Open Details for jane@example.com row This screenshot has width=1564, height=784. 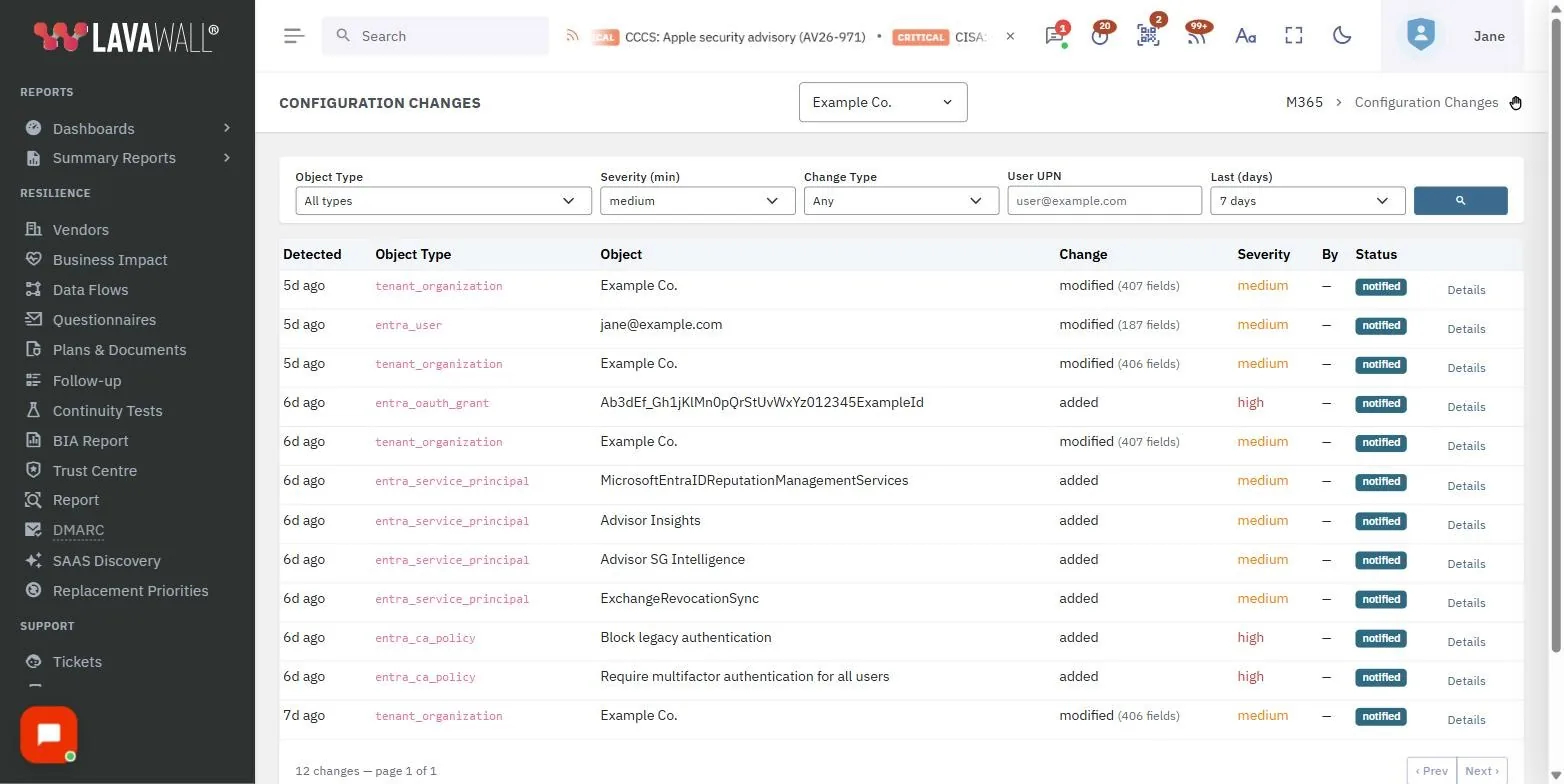click(x=1466, y=329)
